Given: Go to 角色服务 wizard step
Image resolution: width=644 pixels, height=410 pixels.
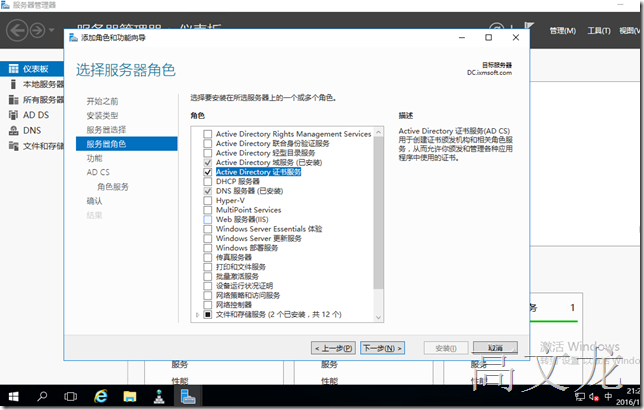Looking at the screenshot, I should click(x=113, y=187).
